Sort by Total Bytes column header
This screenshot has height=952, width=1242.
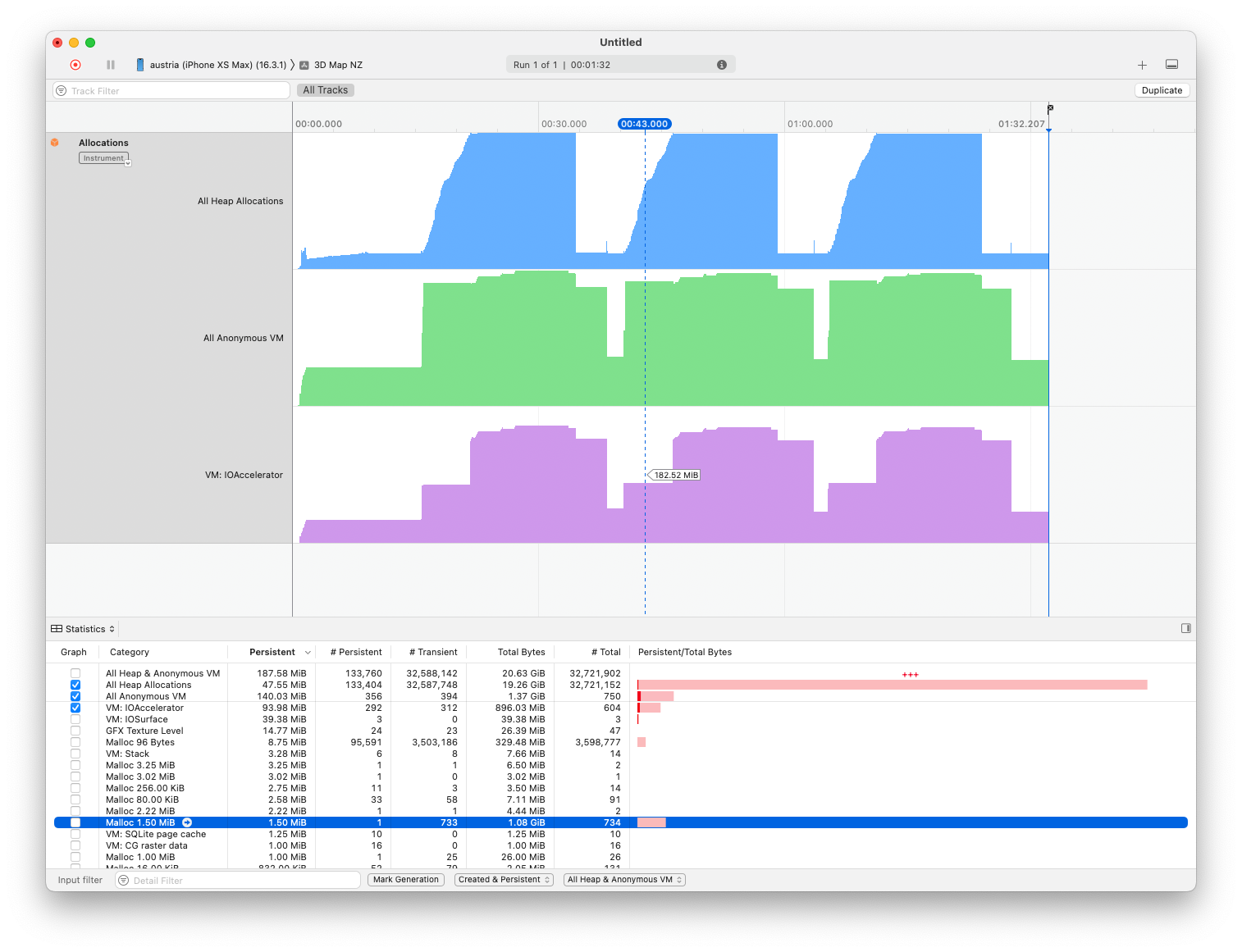521,652
